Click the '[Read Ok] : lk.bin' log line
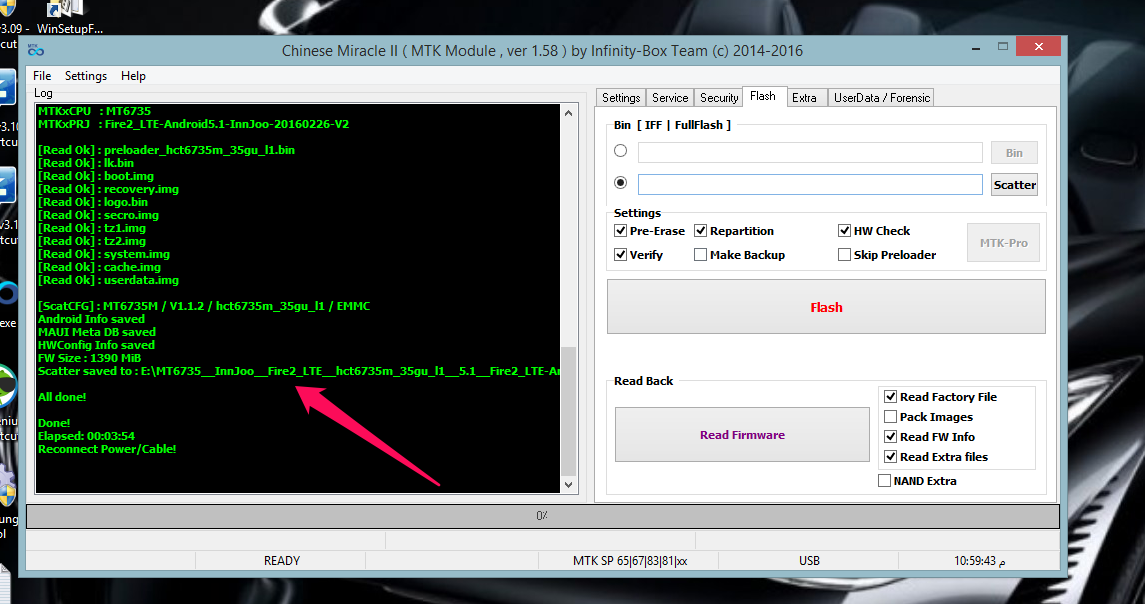This screenshot has width=1145, height=604. 85,163
